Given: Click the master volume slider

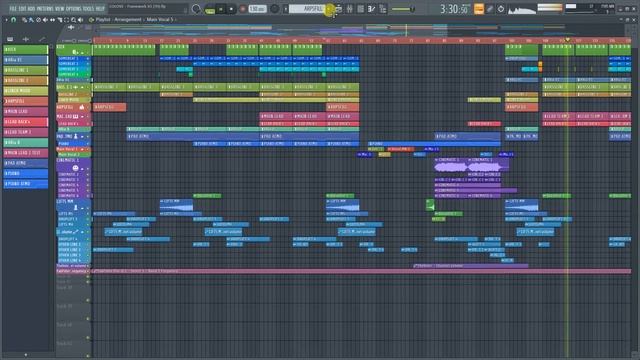Looking at the screenshot, I should coord(403,9).
